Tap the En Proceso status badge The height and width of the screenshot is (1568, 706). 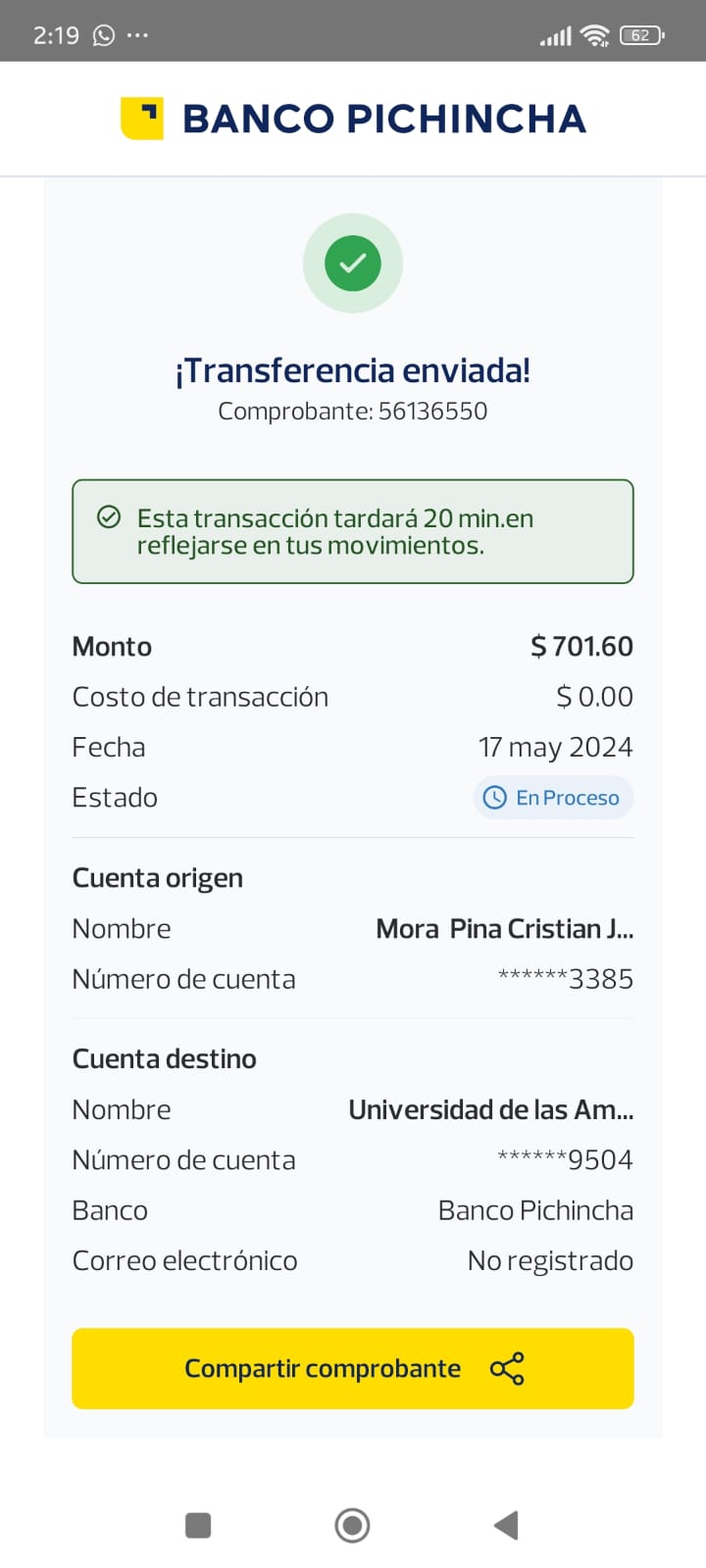pos(553,798)
